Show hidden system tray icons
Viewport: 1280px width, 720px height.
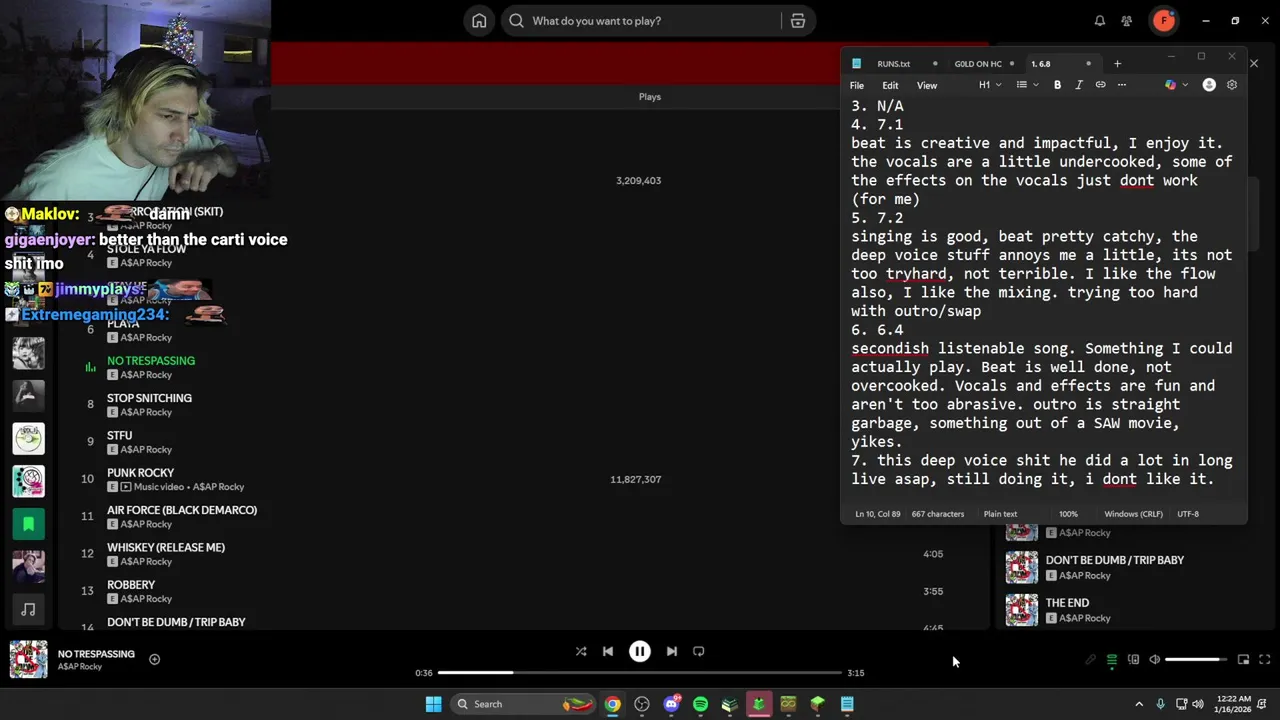[x=1138, y=704]
